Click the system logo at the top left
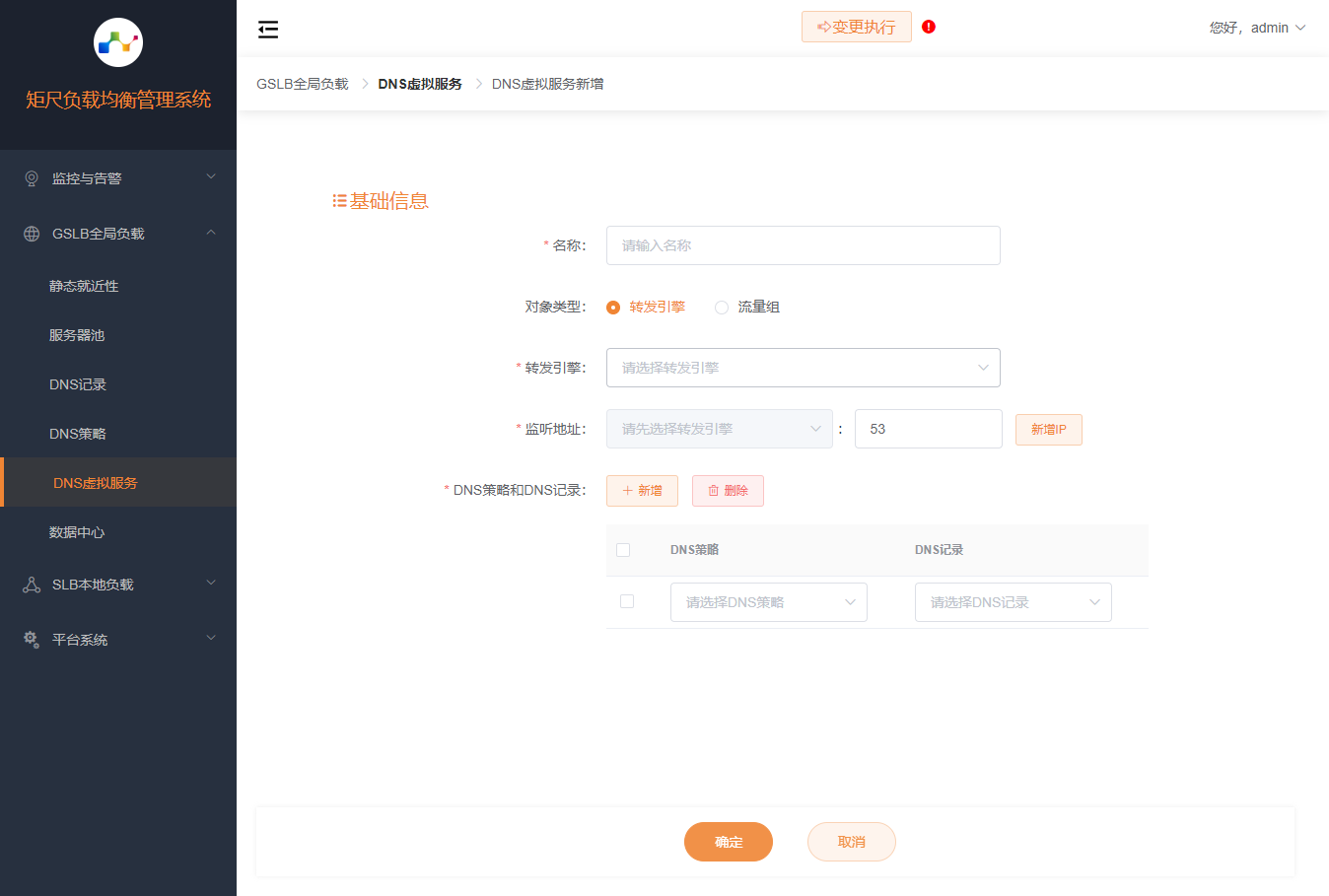This screenshot has width=1329, height=896. click(x=118, y=42)
